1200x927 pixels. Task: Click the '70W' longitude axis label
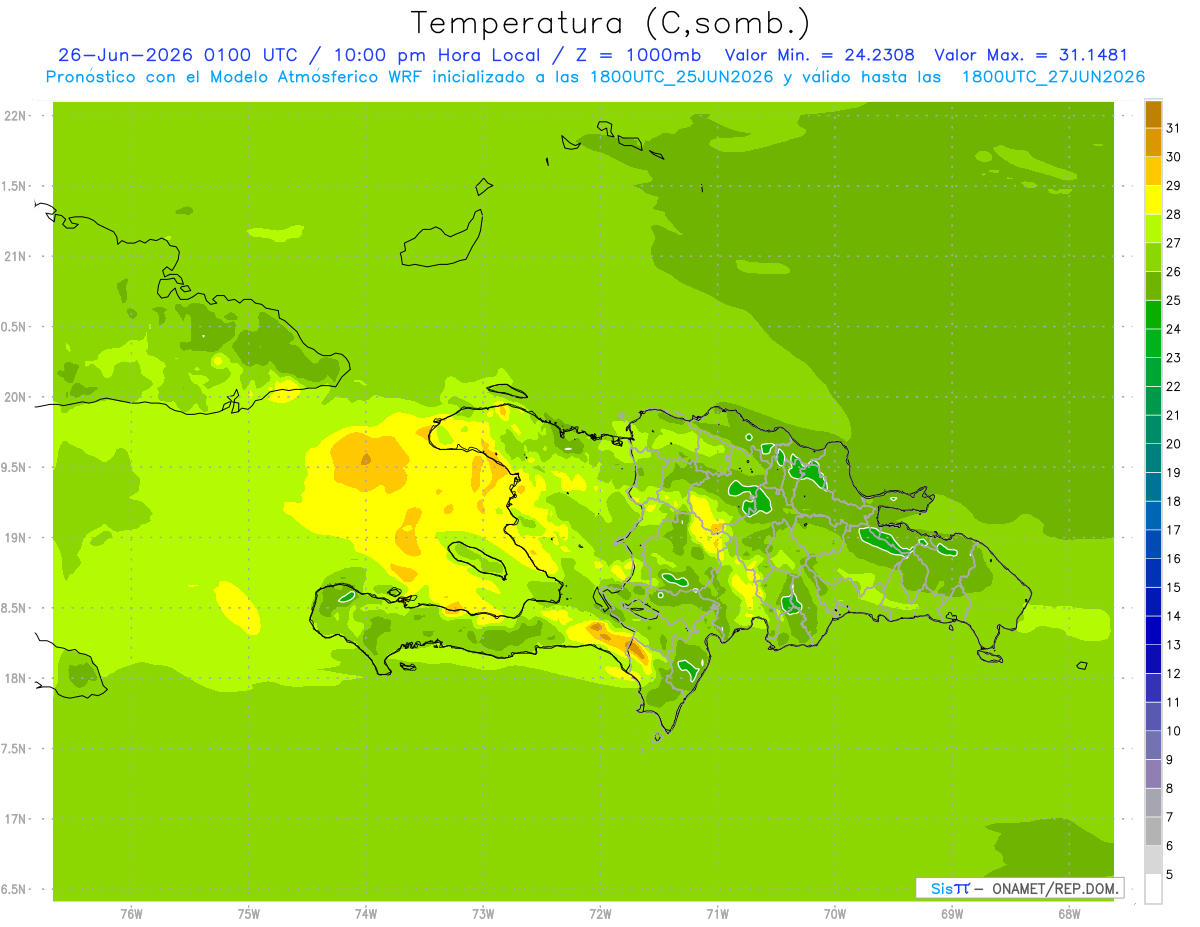pos(835,914)
